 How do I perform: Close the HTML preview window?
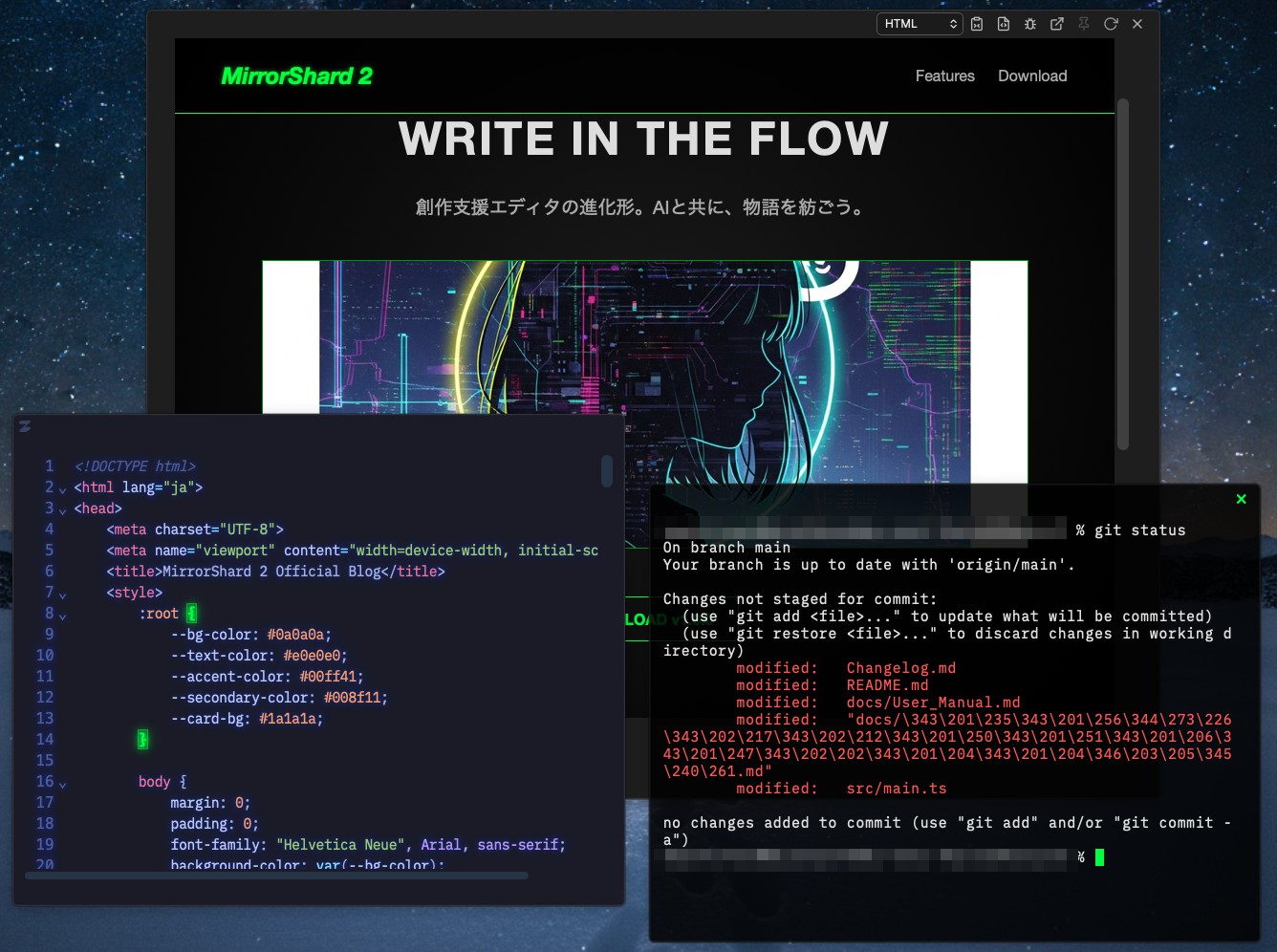point(1137,24)
